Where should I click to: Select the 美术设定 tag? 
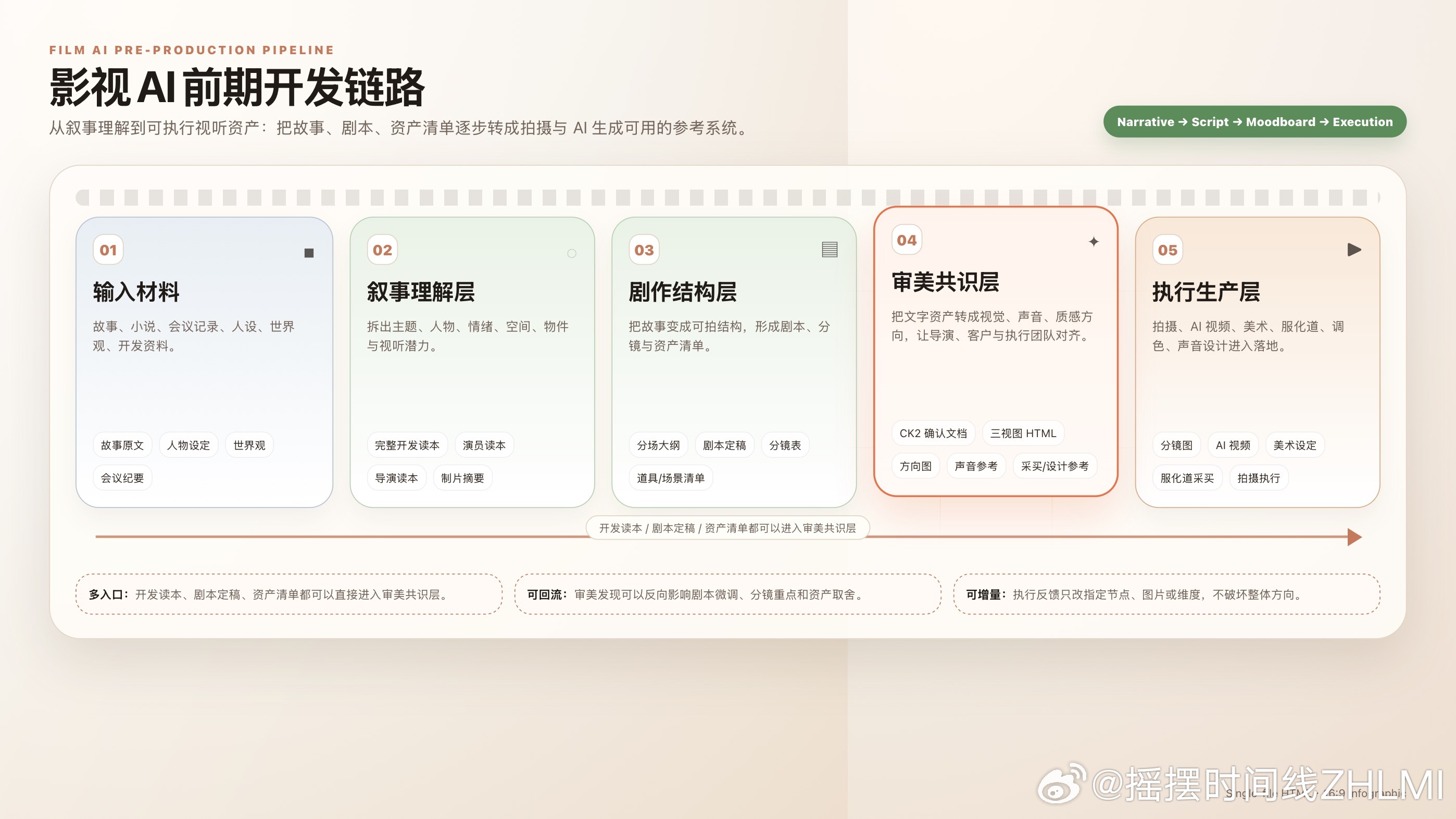(x=1295, y=445)
